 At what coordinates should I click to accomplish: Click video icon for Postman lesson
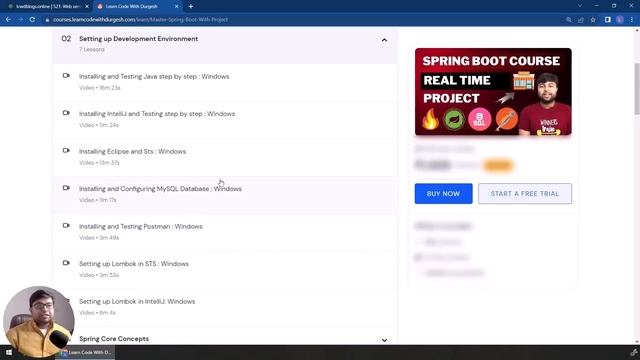pyautogui.click(x=66, y=226)
